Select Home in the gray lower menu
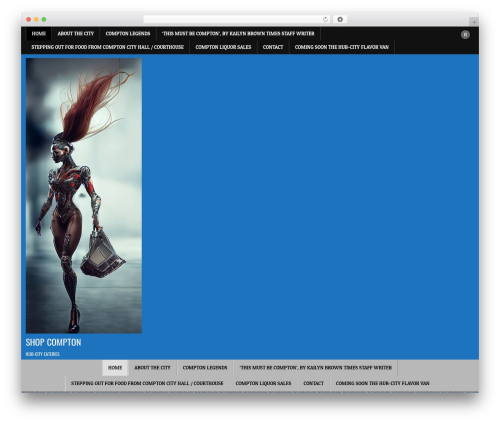The image size is (500, 423). click(115, 368)
